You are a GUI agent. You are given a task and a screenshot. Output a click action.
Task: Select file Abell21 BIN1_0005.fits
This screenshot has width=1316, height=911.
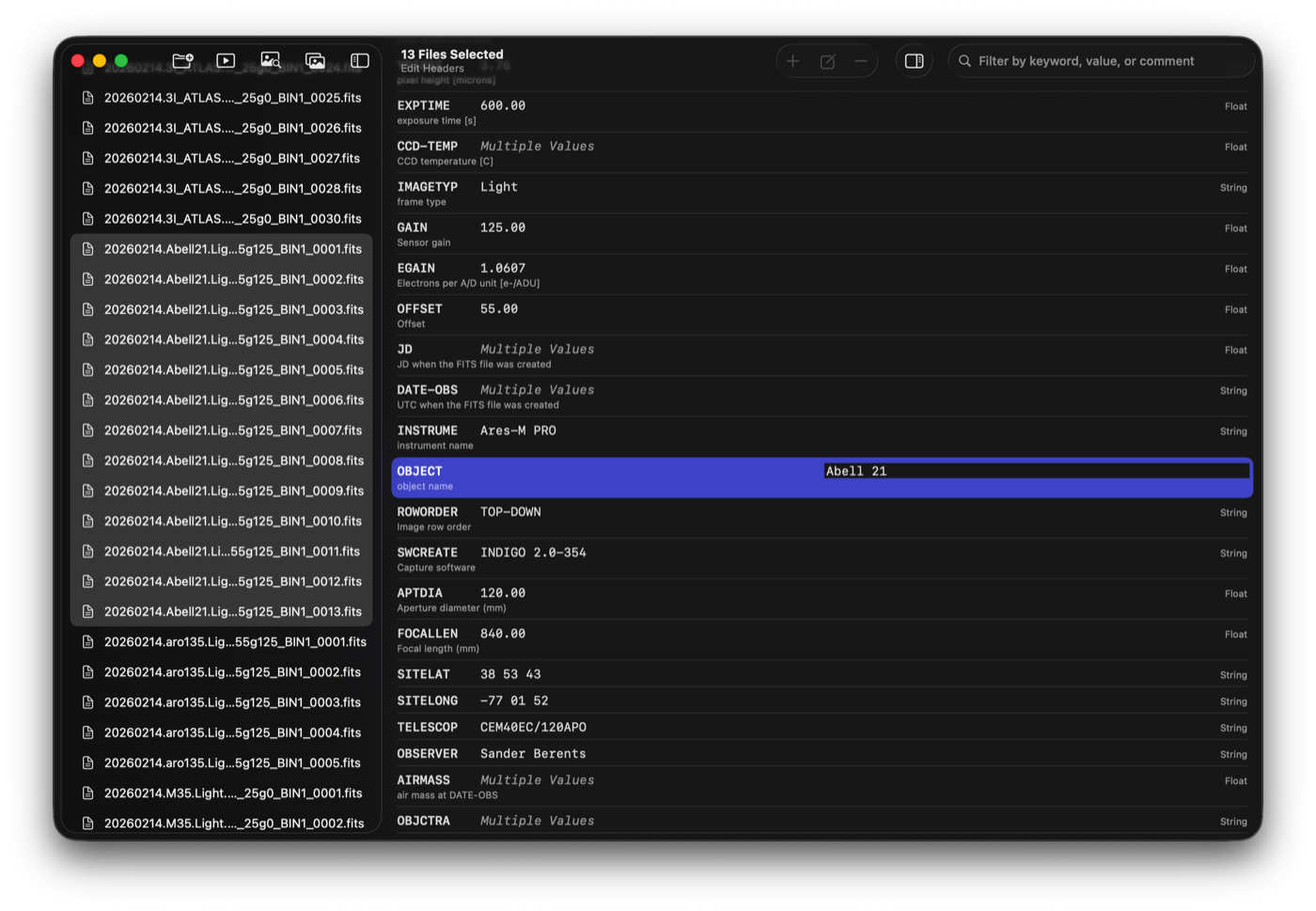[x=222, y=369]
